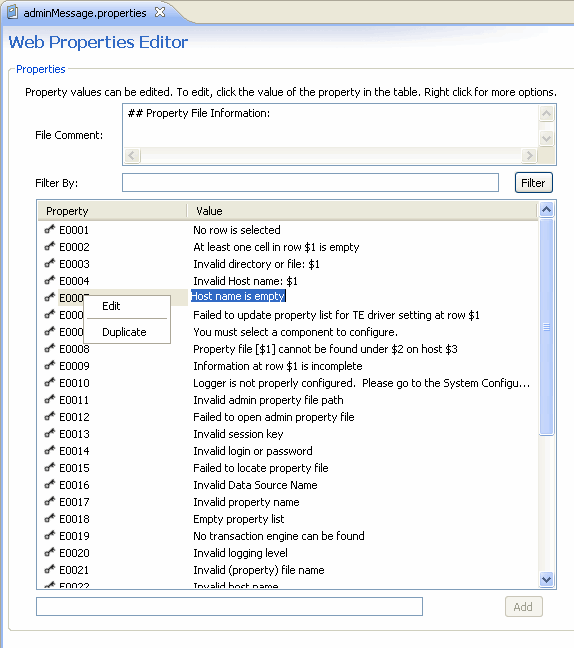Close the adminMessage.properties editor tab
This screenshot has height=648, width=574.
[160, 12]
